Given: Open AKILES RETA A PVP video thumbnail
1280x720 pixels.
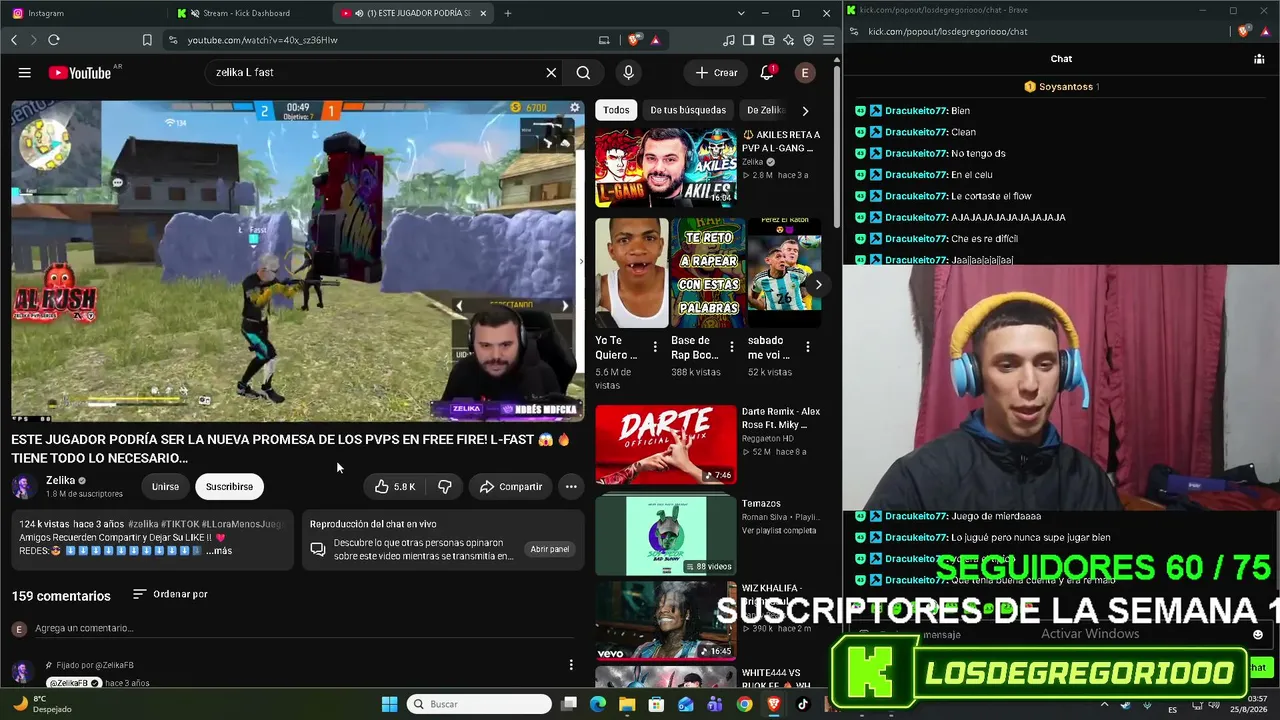Looking at the screenshot, I should coord(666,167).
